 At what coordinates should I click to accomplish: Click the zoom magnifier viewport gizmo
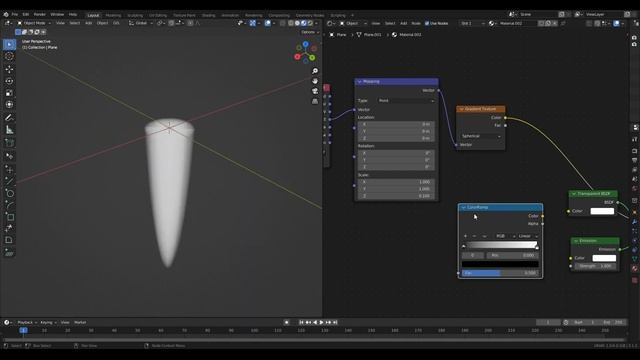click(315, 71)
